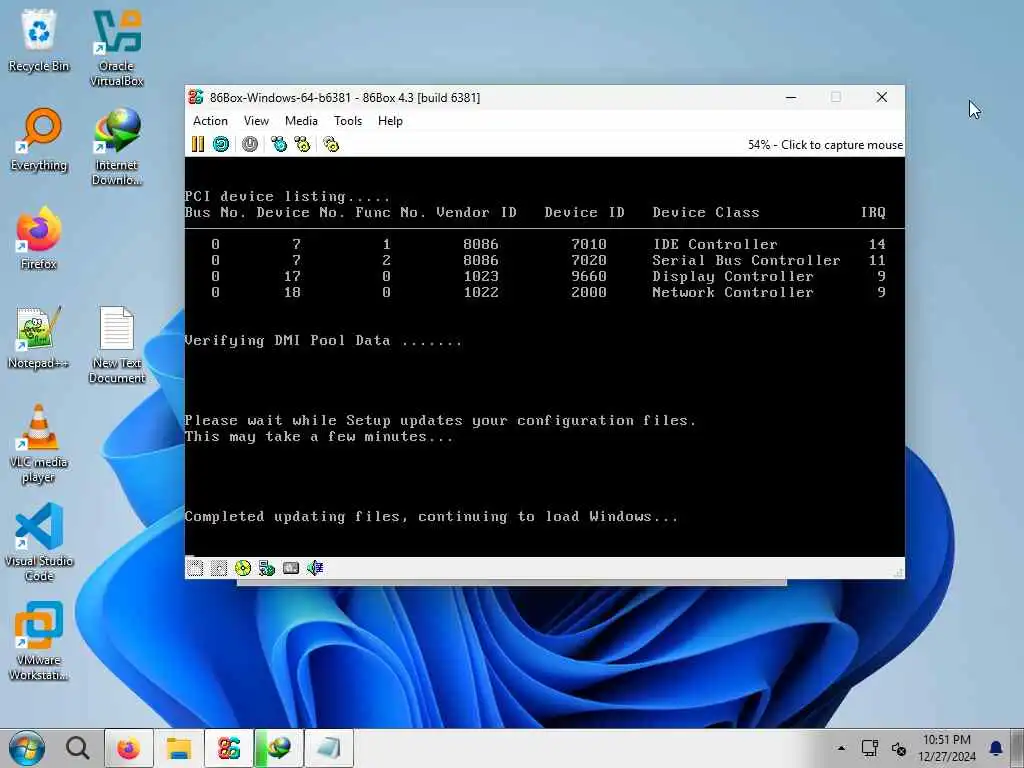This screenshot has width=1024, height=768.
Task: Select VLC media player desktop shortcut
Action: [x=39, y=444]
